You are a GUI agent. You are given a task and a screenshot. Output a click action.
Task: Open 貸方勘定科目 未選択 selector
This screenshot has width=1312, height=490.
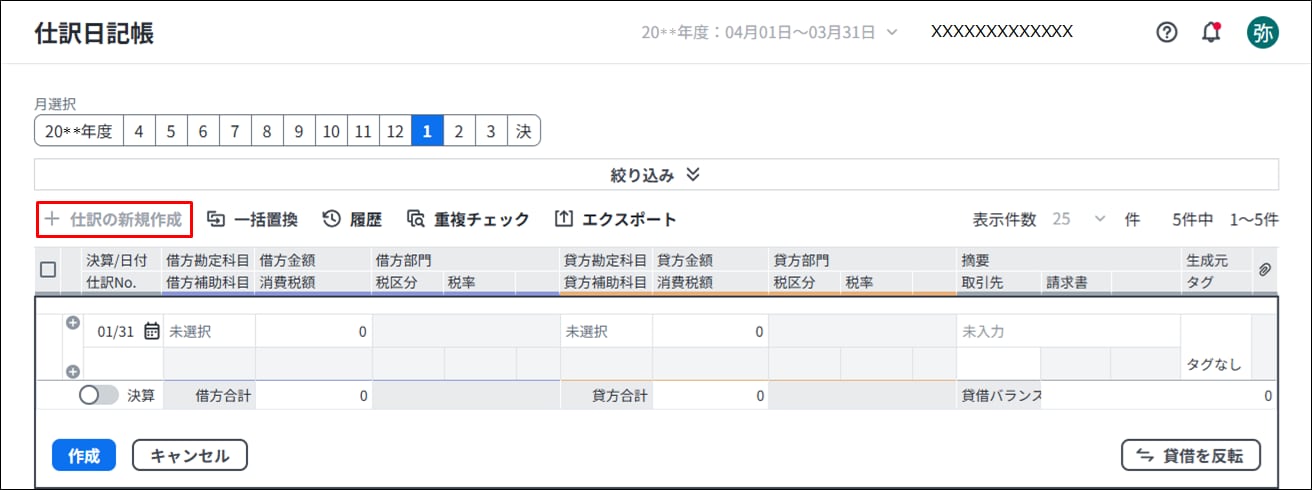point(606,332)
